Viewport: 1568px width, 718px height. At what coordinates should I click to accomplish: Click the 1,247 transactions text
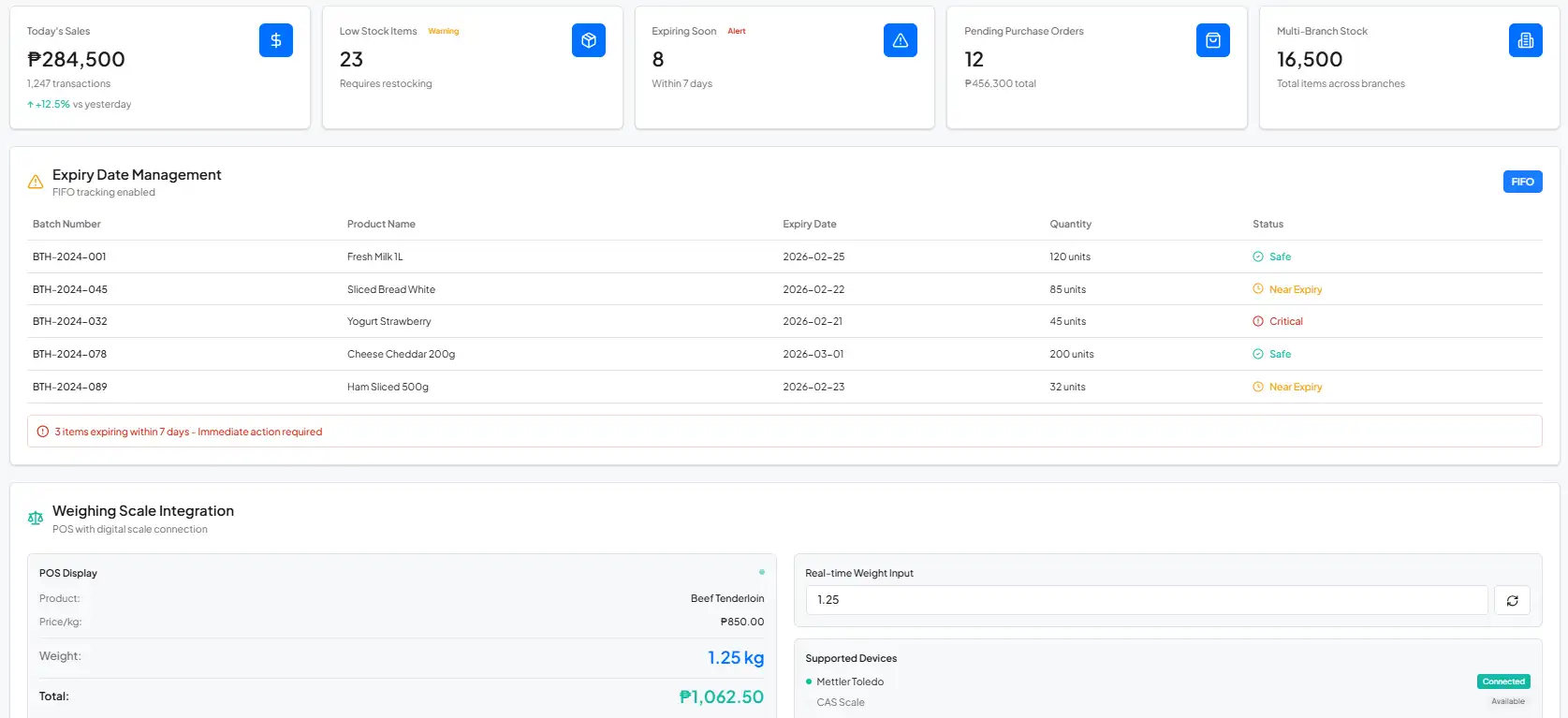click(x=68, y=83)
